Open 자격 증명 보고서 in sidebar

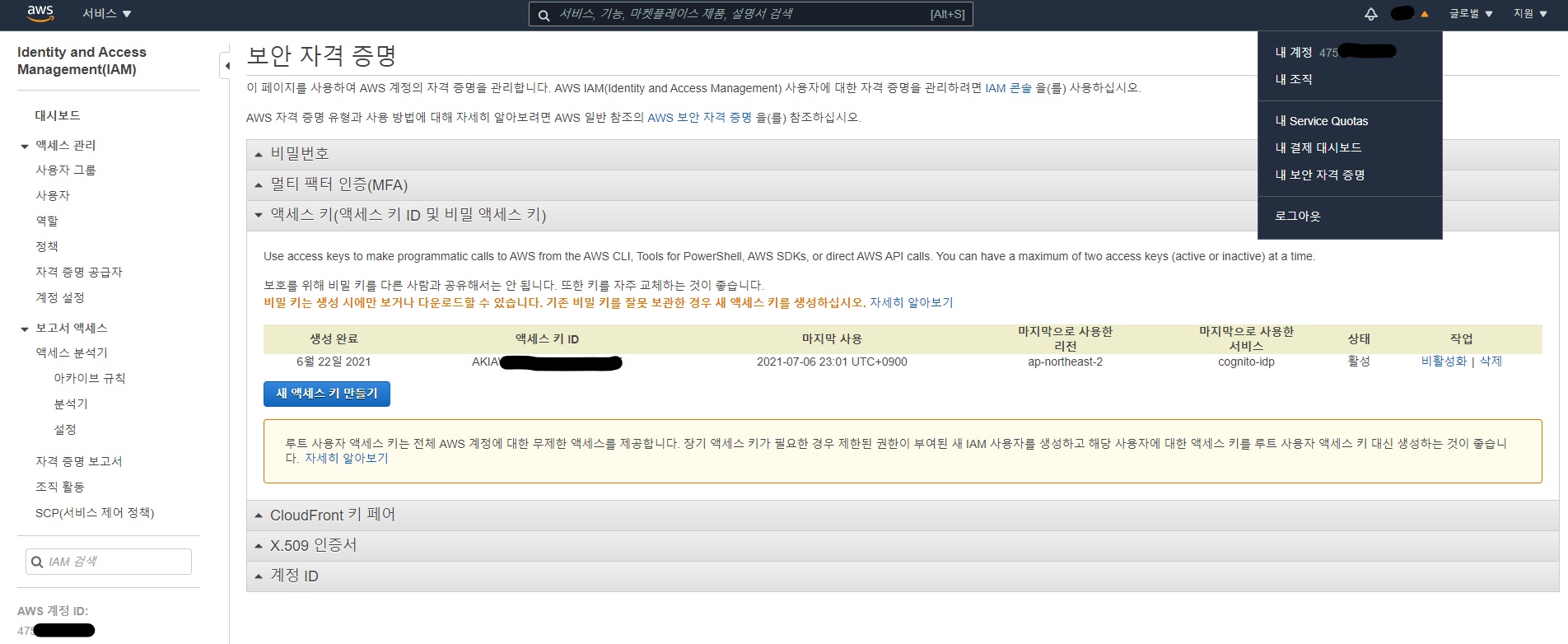(x=79, y=461)
